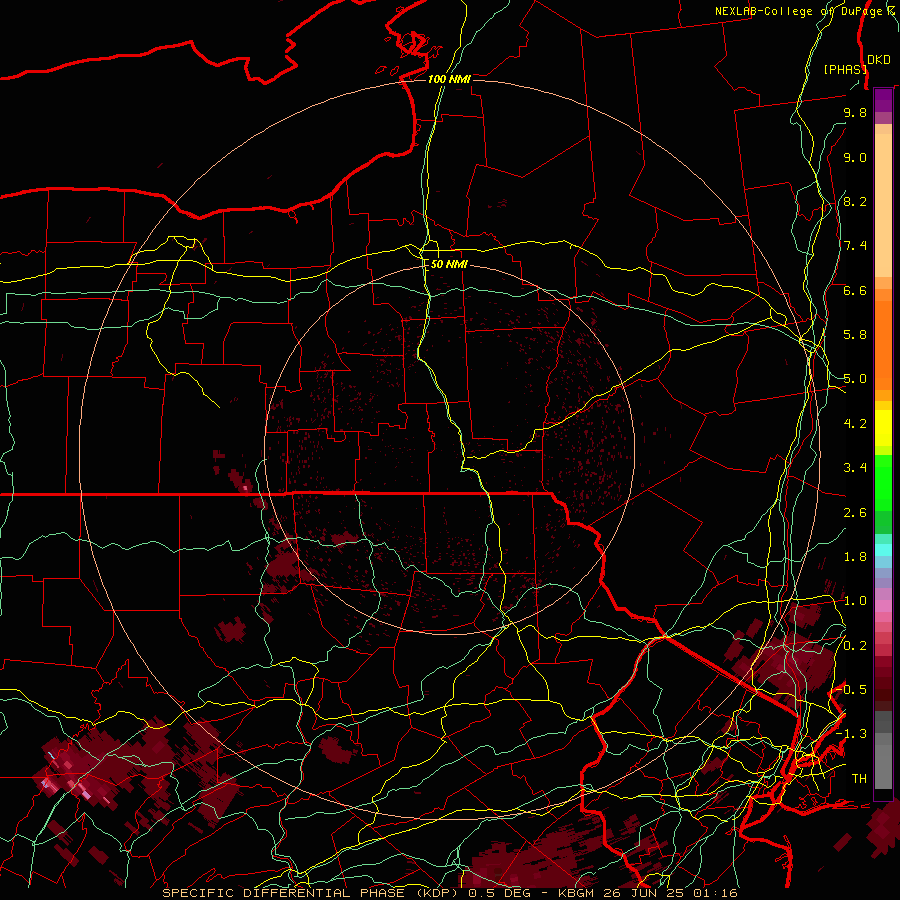Click the 5.0 value on the color scale

[855, 379]
